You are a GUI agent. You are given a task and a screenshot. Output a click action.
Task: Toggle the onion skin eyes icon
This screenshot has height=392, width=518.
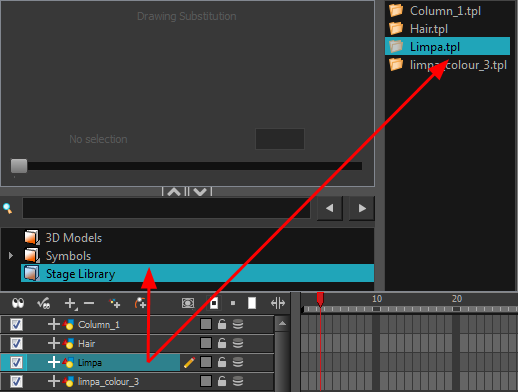click(x=18, y=303)
